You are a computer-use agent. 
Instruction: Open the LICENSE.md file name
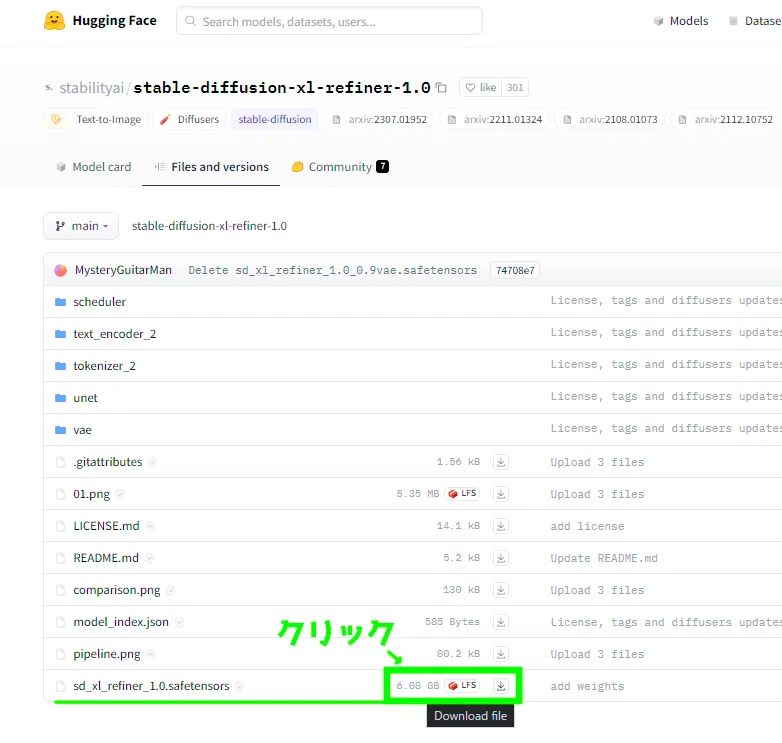(106, 526)
